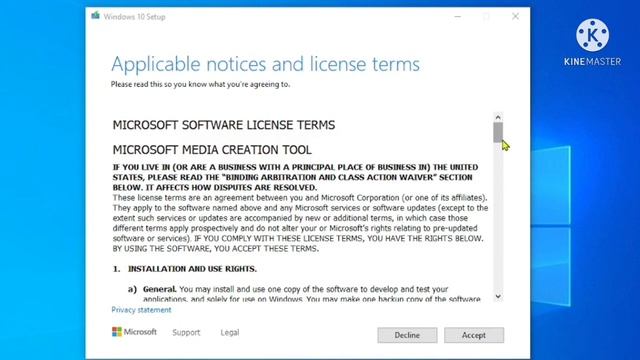
Task: Click the 'Windows 10 Setup' window title text
Action: coord(134,17)
